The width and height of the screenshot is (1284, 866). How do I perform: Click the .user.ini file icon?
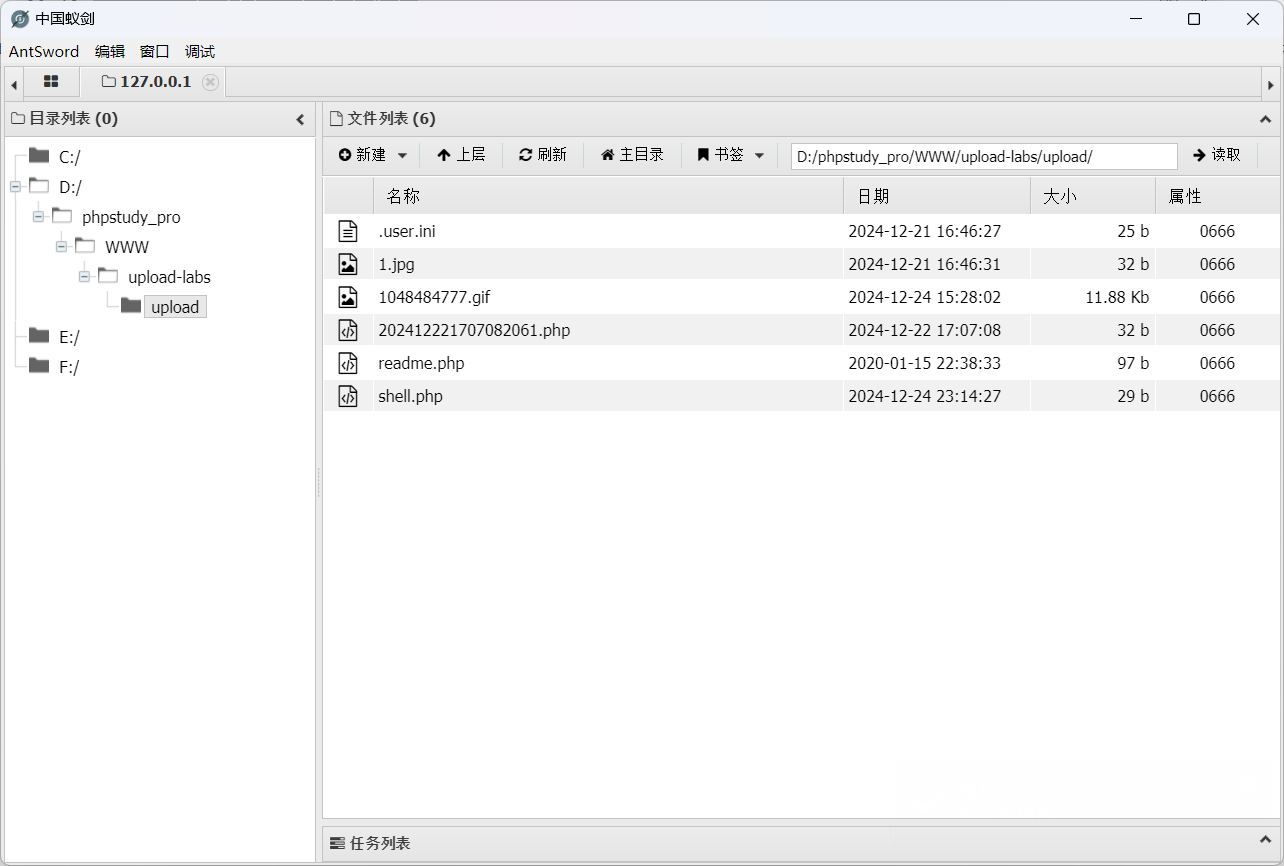[x=347, y=231]
